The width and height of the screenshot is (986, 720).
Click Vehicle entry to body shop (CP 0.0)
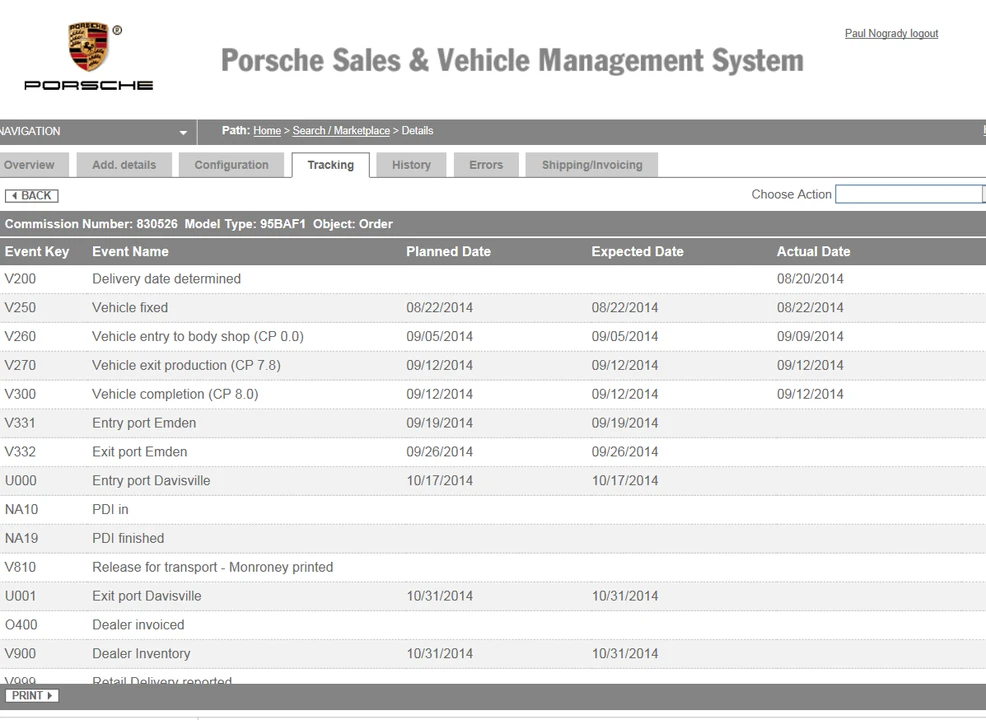(x=198, y=336)
